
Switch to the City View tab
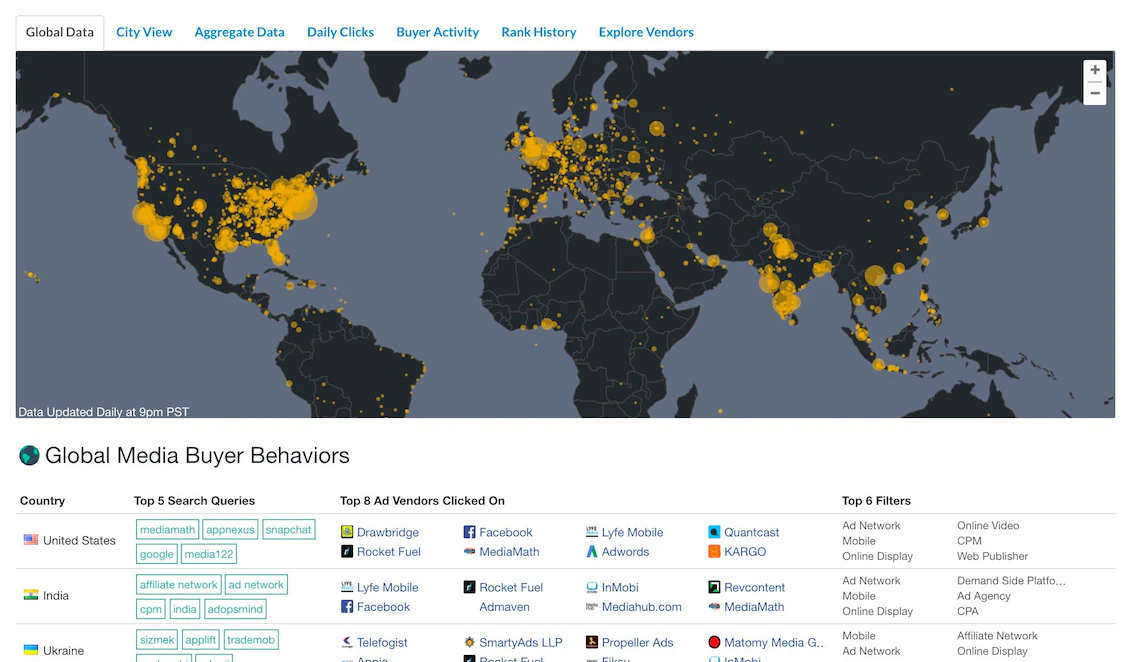pos(143,31)
